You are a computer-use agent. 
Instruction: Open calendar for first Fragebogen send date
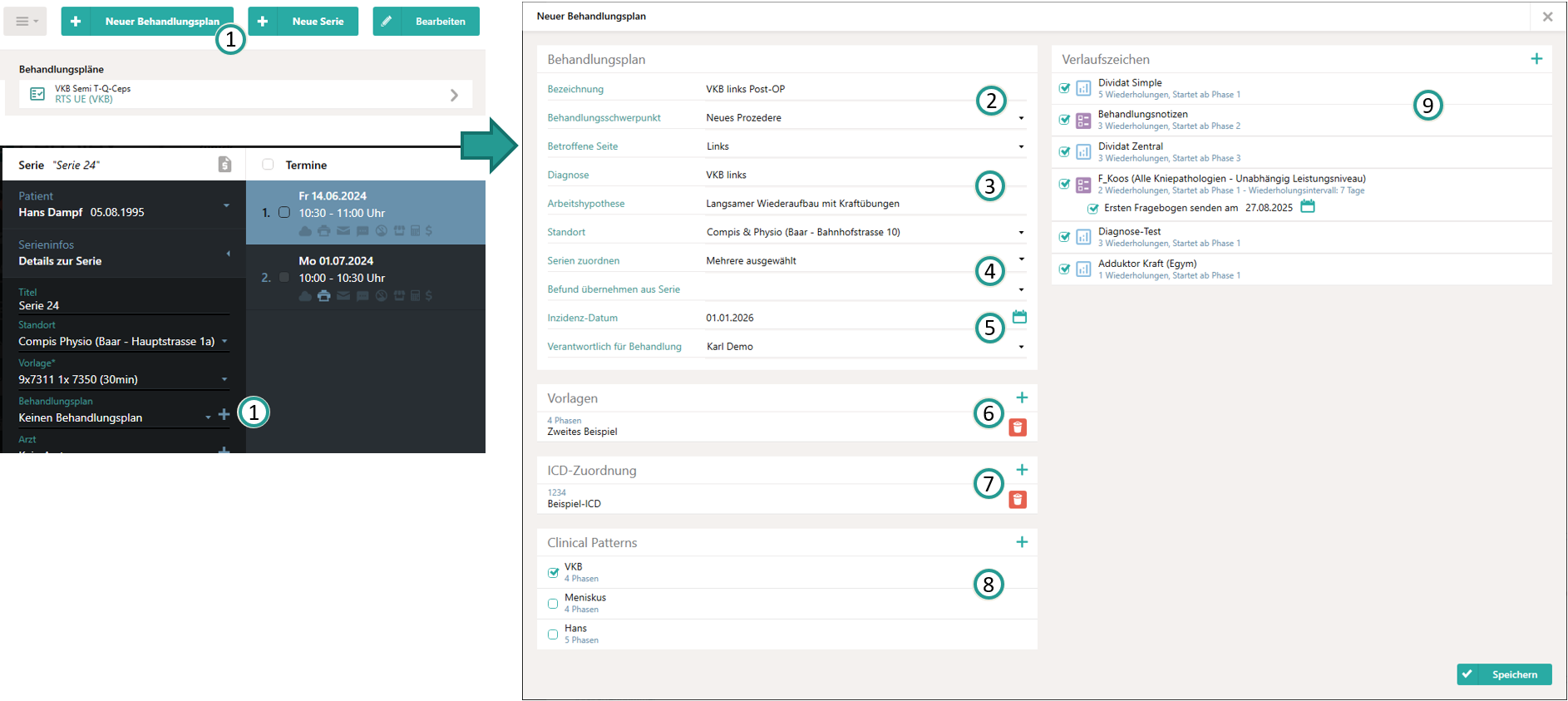point(1307,207)
